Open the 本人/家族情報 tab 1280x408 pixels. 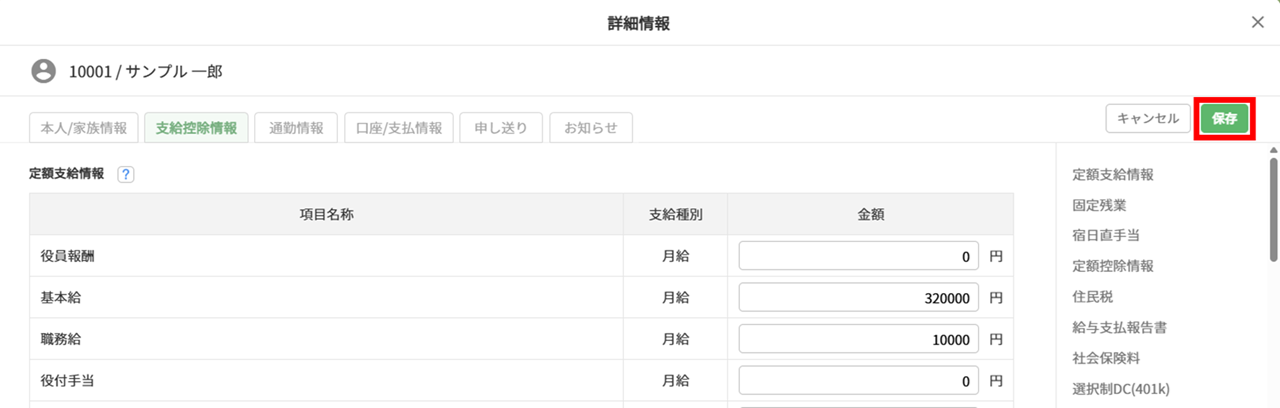point(84,128)
